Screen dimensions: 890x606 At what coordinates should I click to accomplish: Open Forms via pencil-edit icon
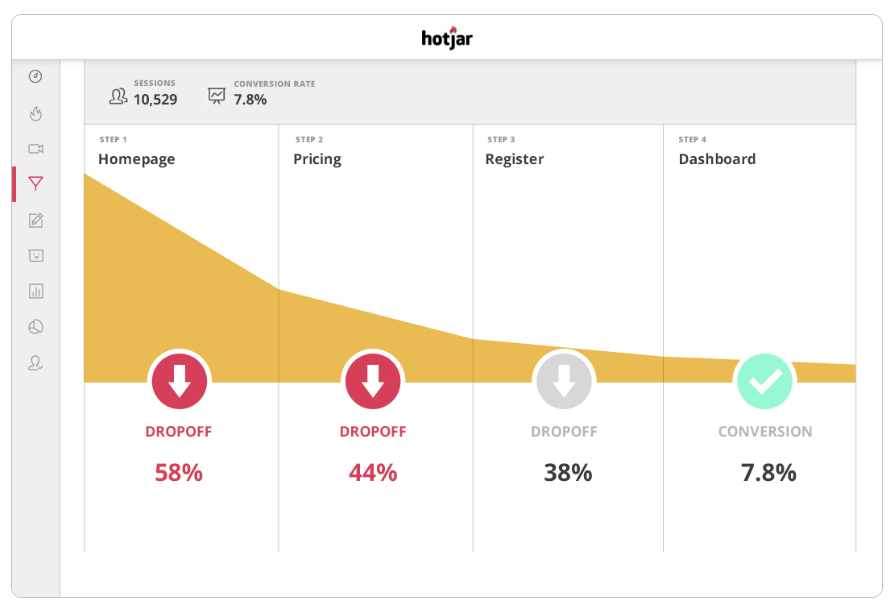click(36, 220)
